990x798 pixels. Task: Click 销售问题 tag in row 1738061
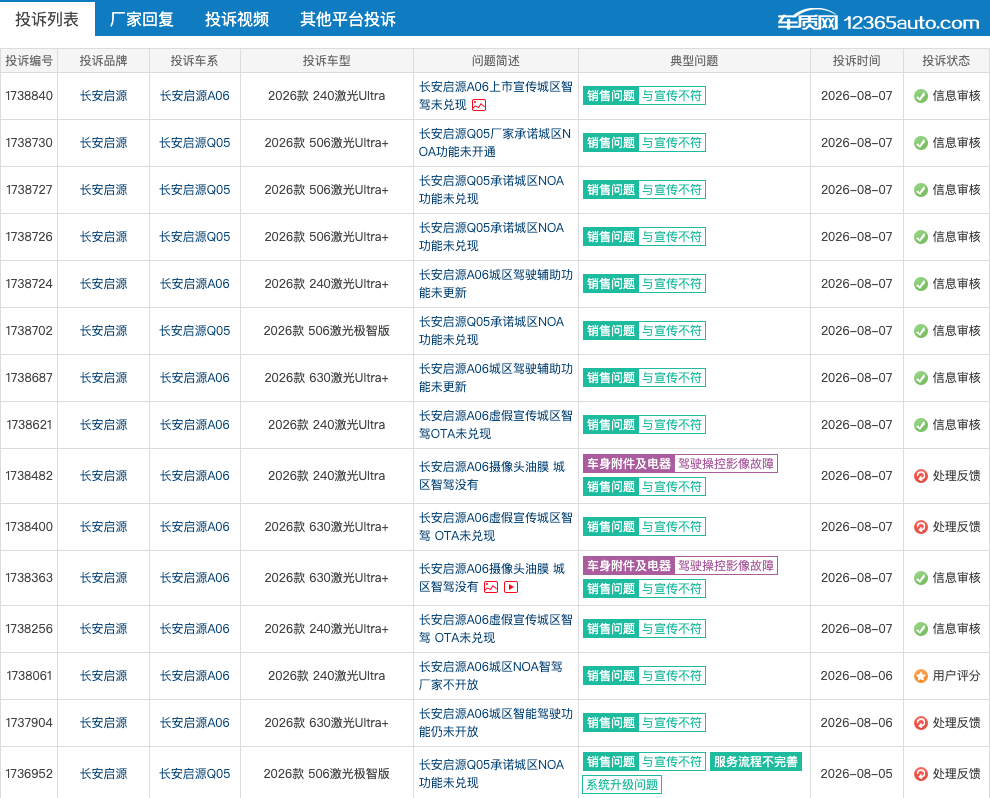coord(611,676)
